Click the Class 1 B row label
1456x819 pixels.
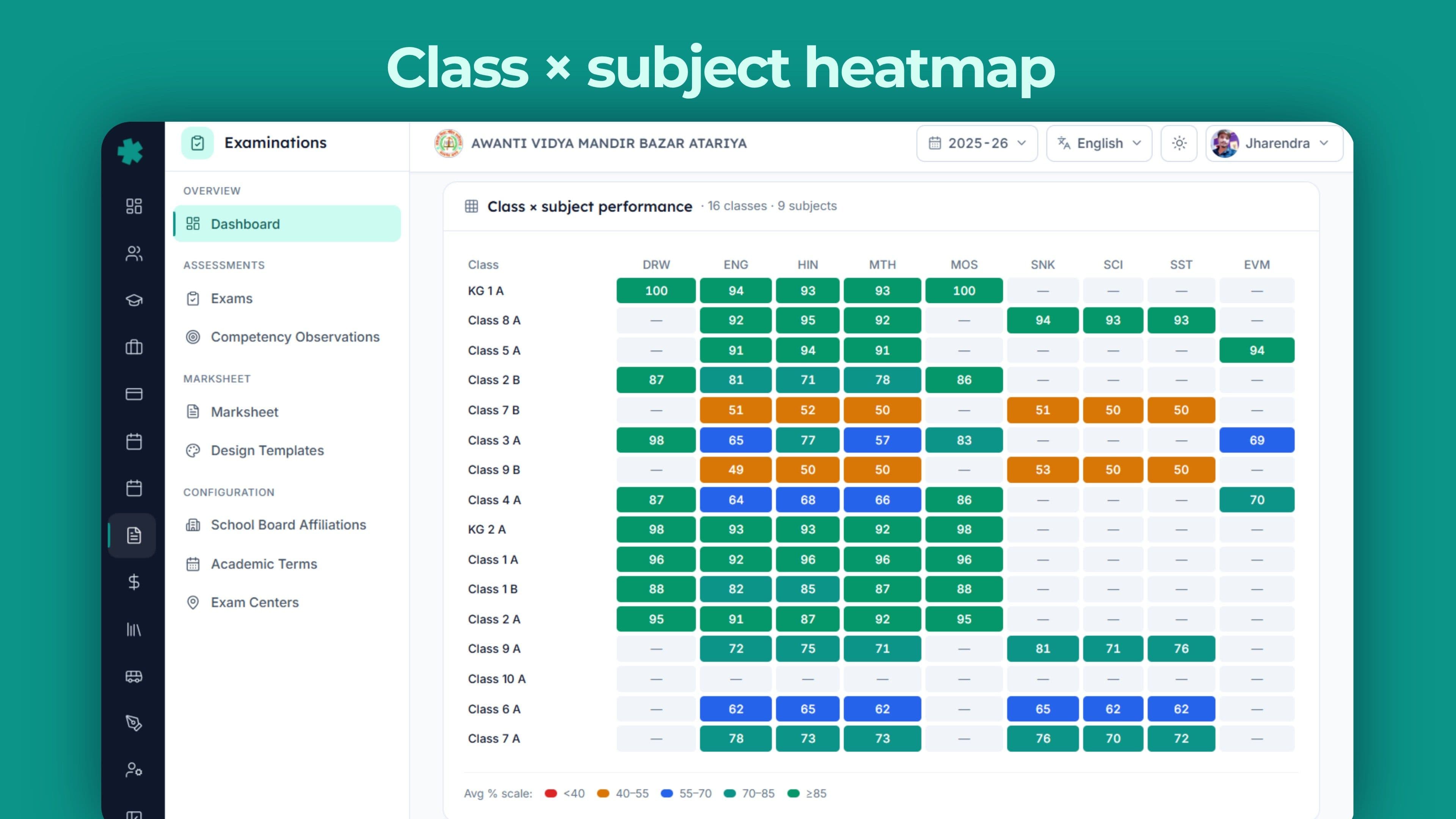492,589
